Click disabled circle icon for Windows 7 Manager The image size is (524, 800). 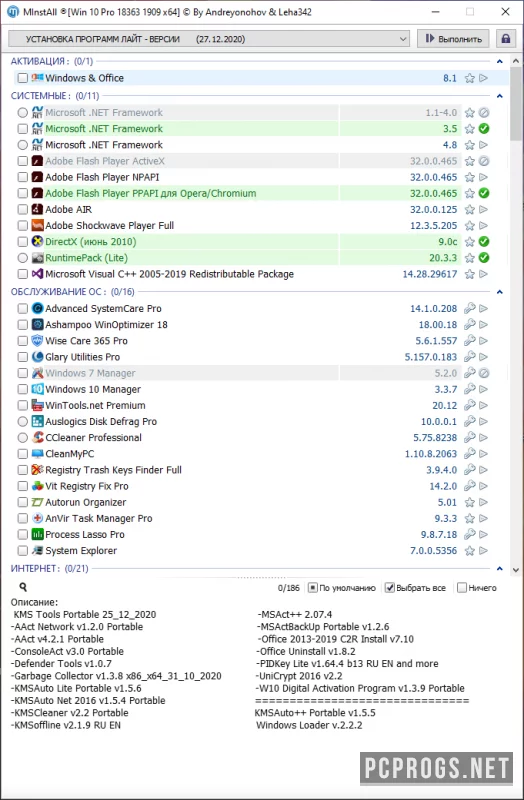point(484,373)
